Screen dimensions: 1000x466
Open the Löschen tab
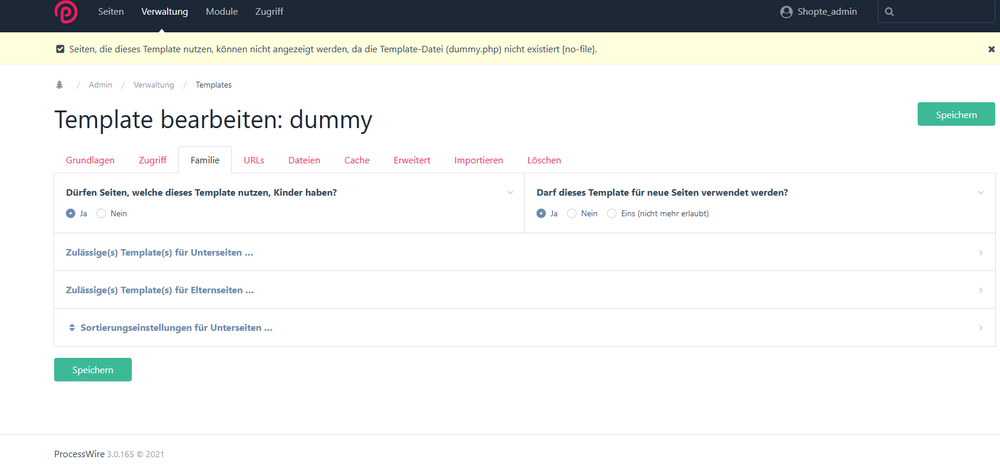coord(544,160)
